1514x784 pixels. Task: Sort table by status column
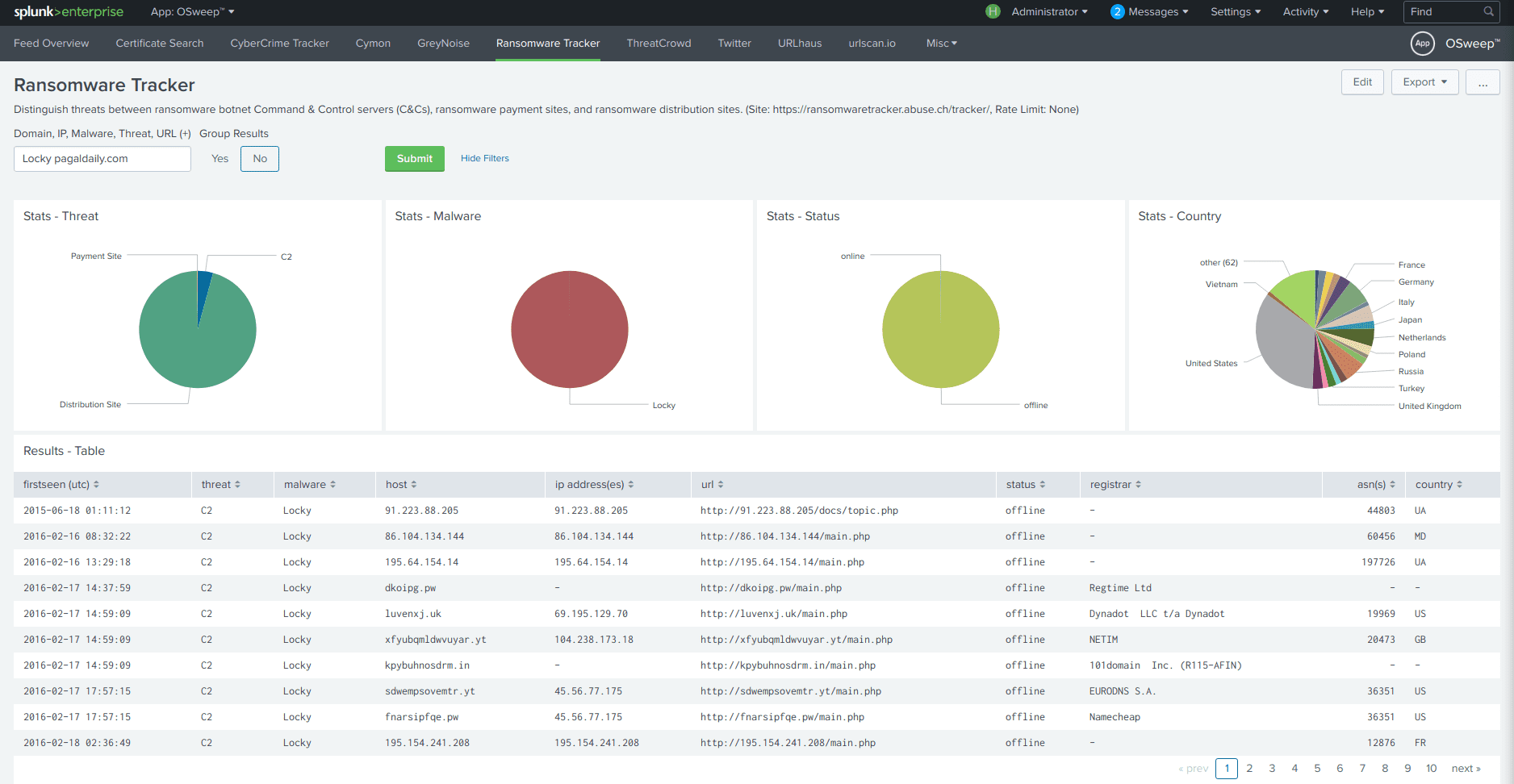coord(1025,485)
